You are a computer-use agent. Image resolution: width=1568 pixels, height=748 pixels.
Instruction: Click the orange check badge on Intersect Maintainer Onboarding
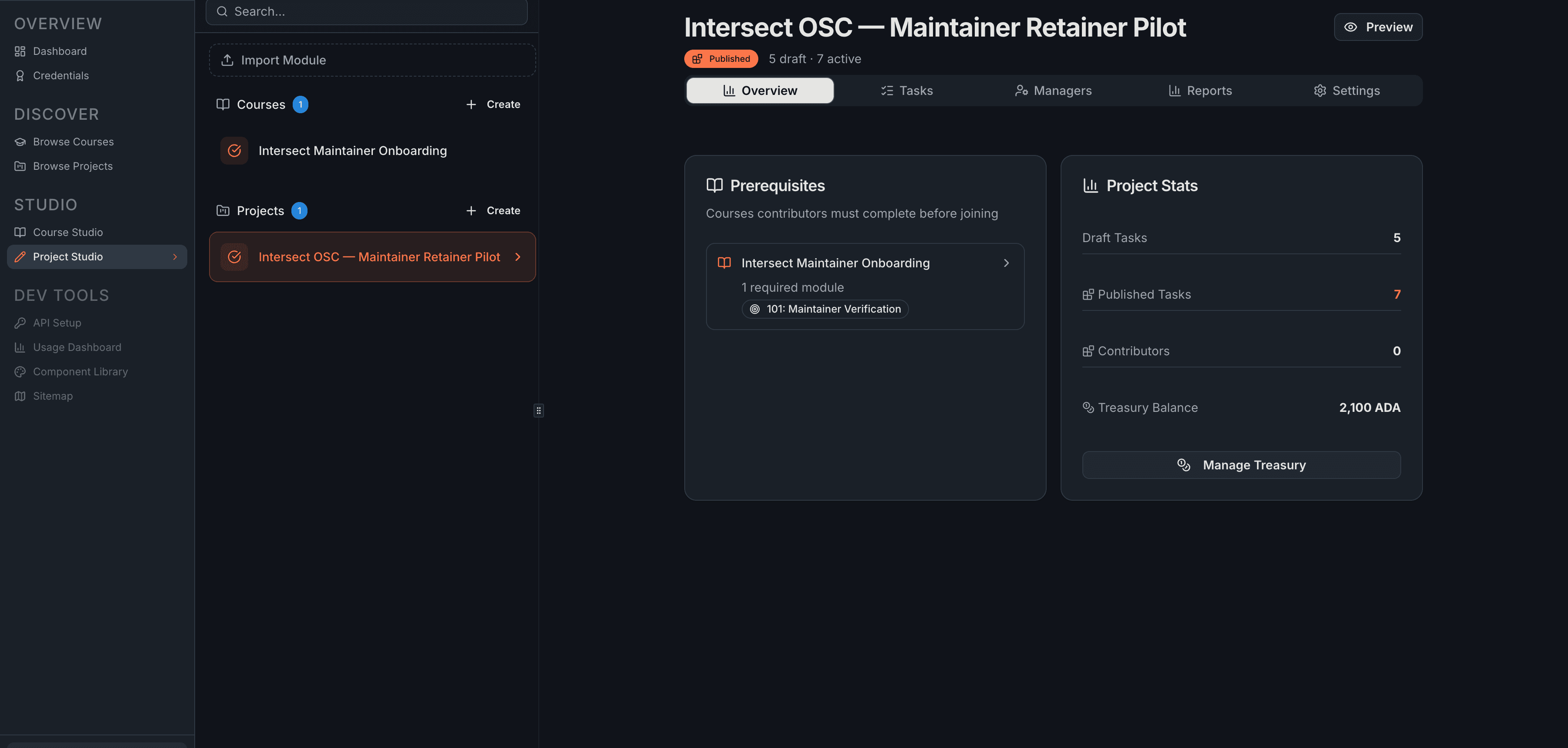[x=234, y=150]
